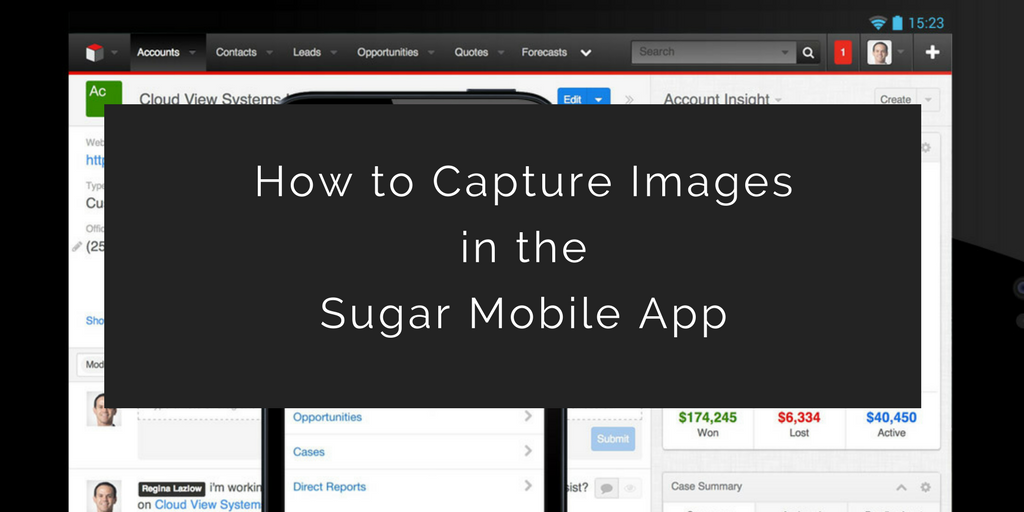Open the Case Summary gear settings
Viewport: 1024px width, 512px height.
click(x=925, y=487)
